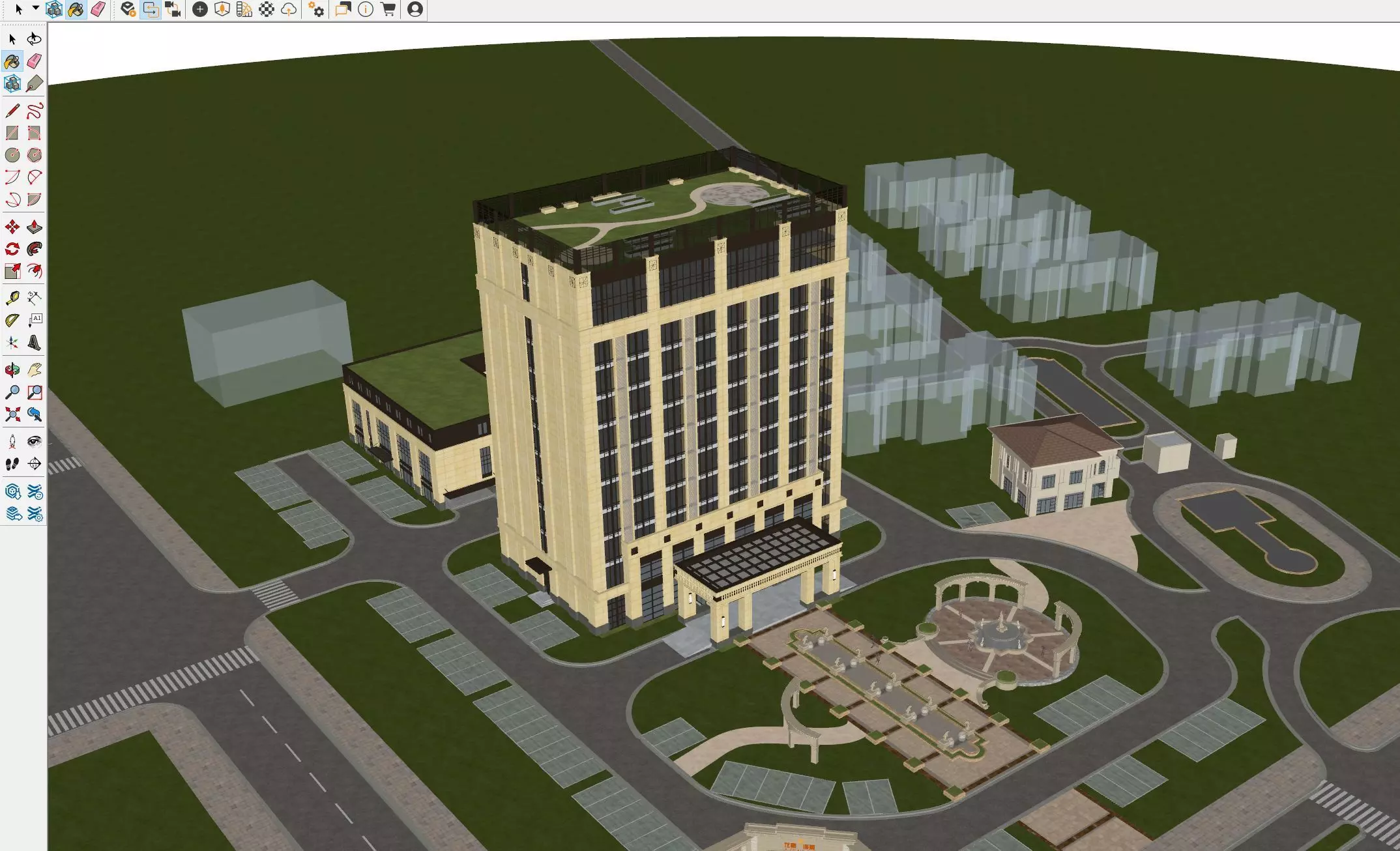Click the blue chevrons refresh extension icon

point(35,492)
